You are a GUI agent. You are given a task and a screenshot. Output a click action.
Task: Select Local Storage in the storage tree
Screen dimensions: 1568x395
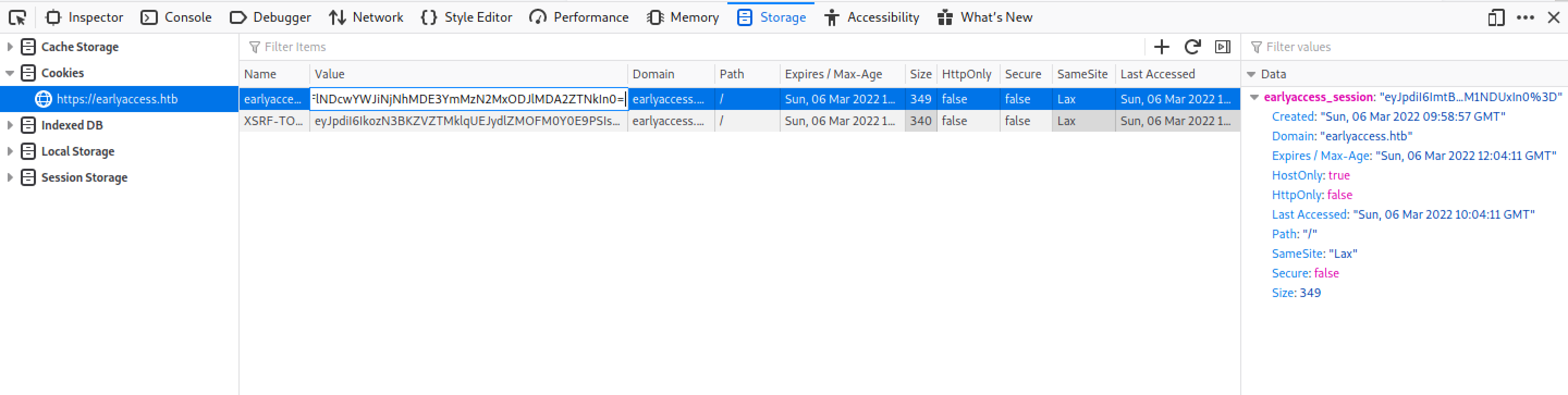pyautogui.click(x=78, y=152)
